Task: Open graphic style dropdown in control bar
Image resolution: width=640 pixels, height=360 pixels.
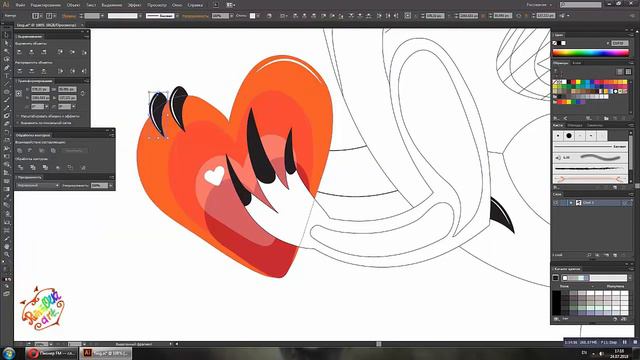Action: [258, 16]
